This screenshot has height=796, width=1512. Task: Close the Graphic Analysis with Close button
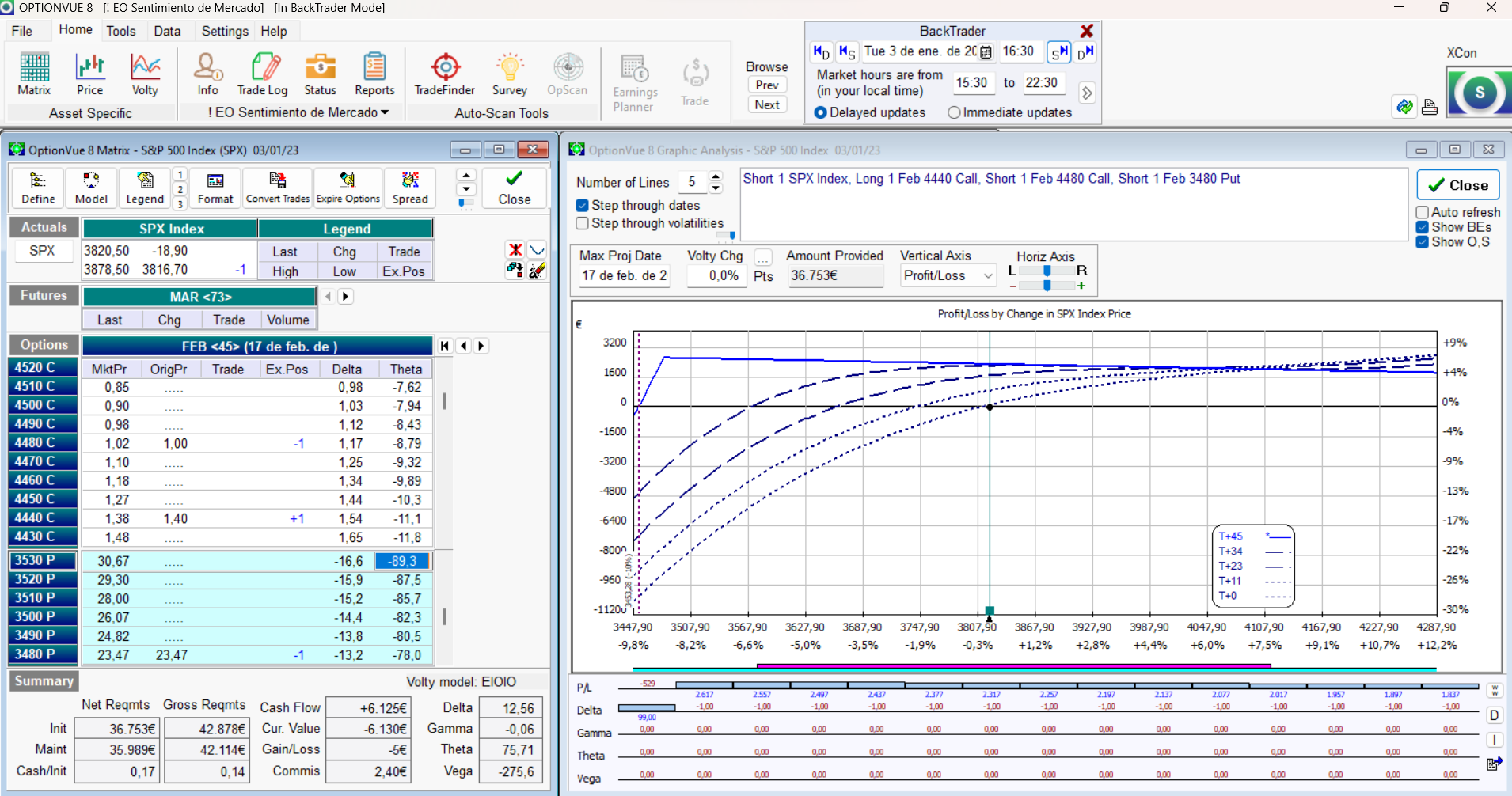point(1458,185)
